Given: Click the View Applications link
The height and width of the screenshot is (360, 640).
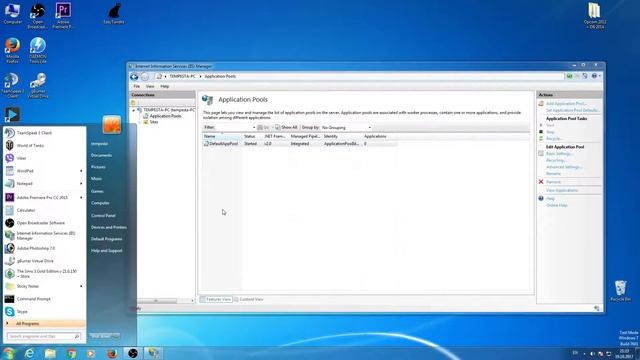Looking at the screenshot, I should click(x=562, y=190).
